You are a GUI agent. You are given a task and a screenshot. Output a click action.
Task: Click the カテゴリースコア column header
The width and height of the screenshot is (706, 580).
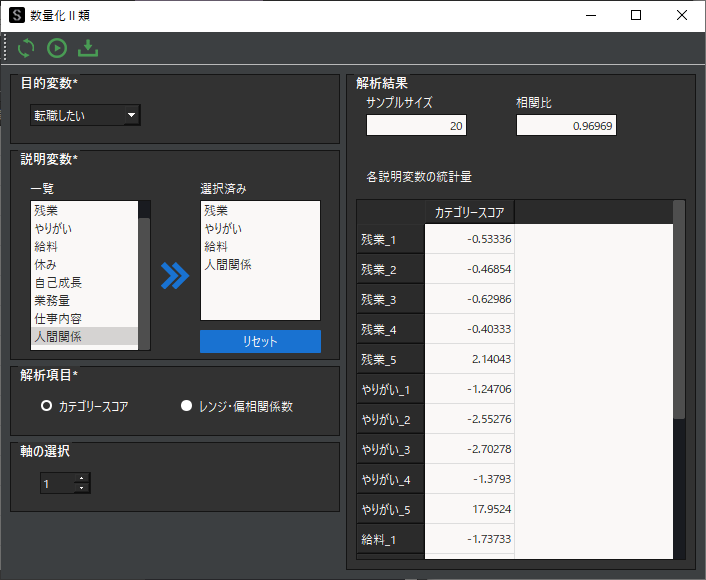(x=469, y=212)
